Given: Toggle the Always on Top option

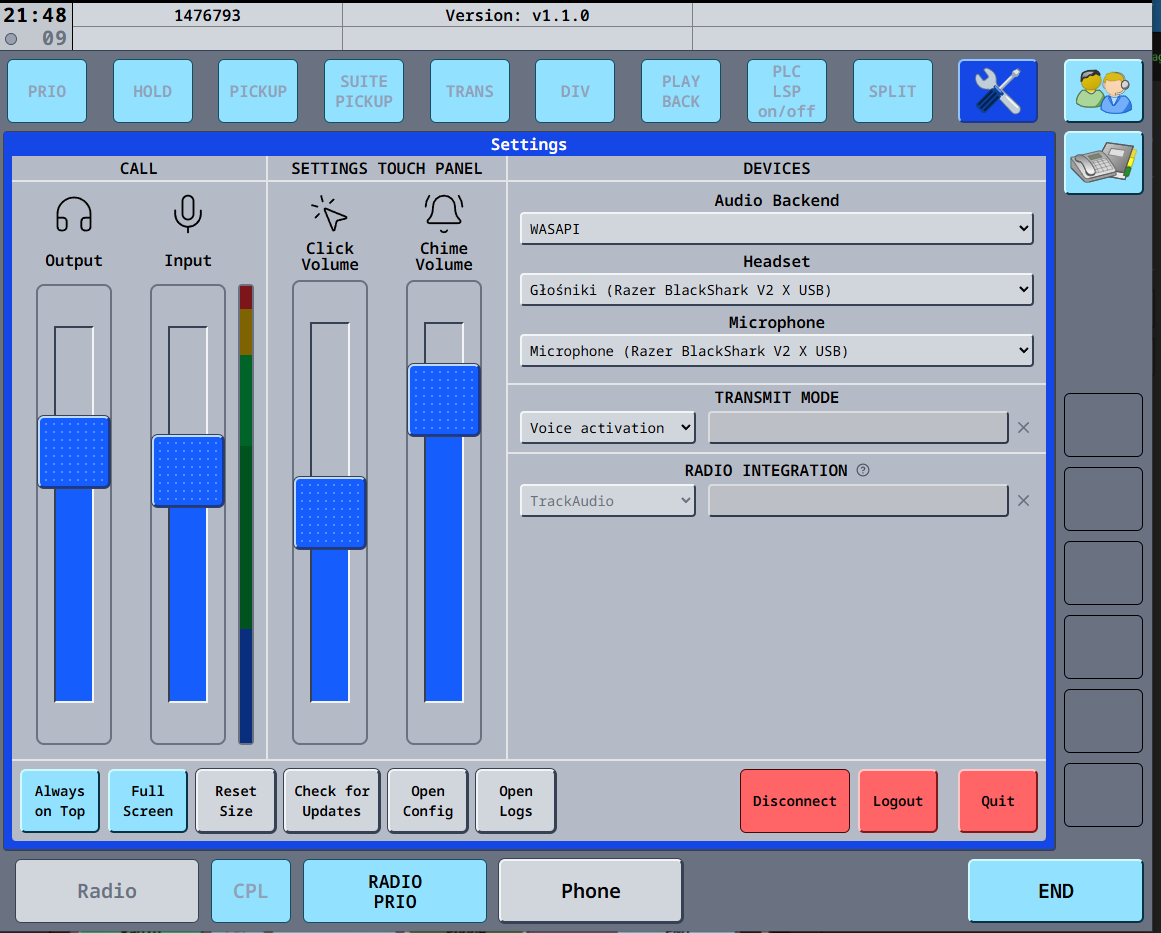Looking at the screenshot, I should (x=60, y=801).
